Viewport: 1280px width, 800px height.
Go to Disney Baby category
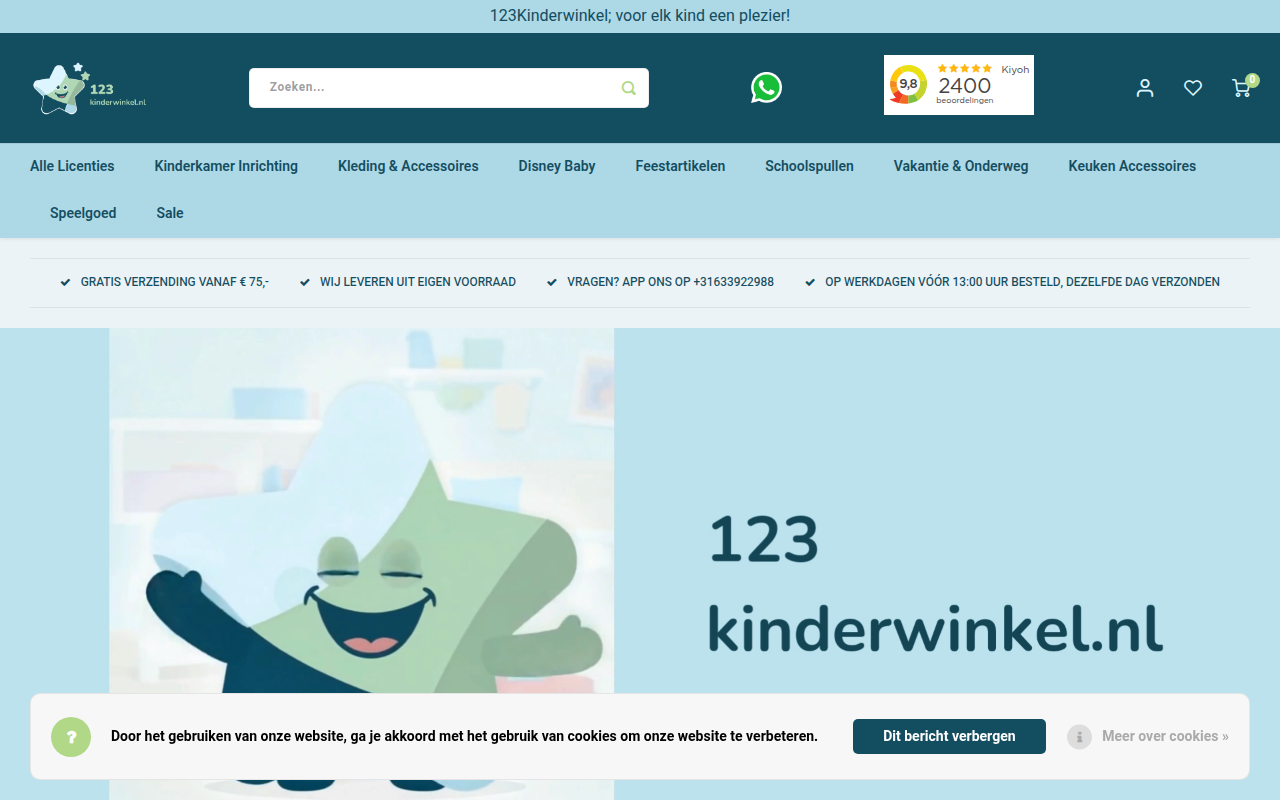pyautogui.click(x=557, y=166)
